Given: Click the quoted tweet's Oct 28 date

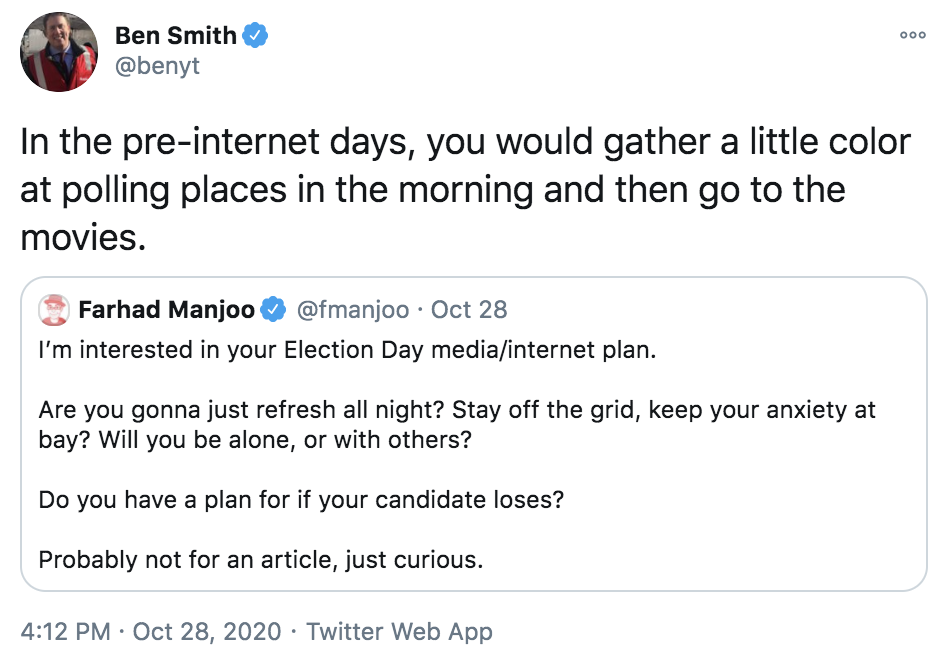Looking at the screenshot, I should pyautogui.click(x=469, y=310).
